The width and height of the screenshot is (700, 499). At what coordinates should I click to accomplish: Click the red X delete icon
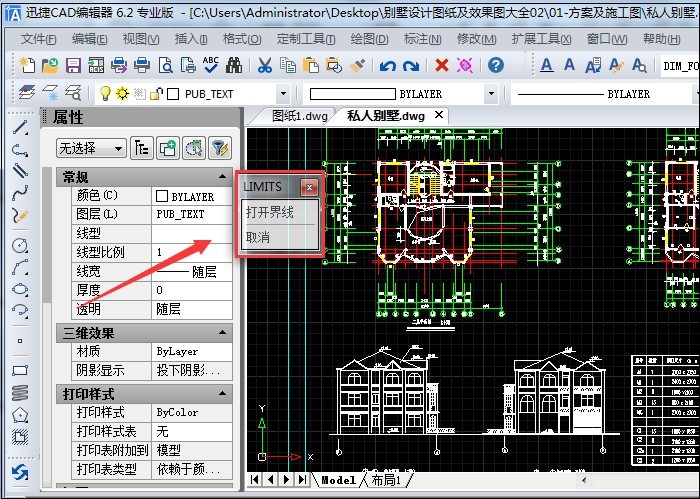441,66
